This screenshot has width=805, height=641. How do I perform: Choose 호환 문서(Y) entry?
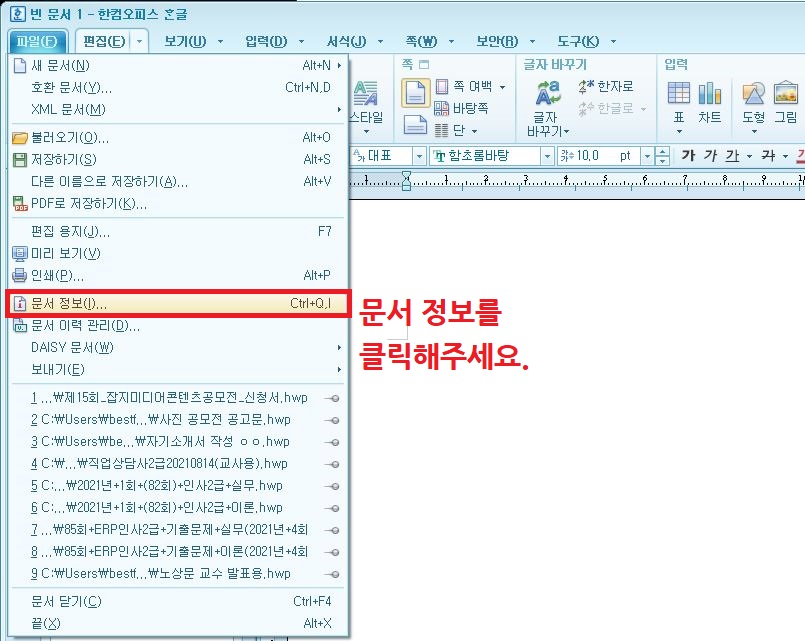coord(178,88)
